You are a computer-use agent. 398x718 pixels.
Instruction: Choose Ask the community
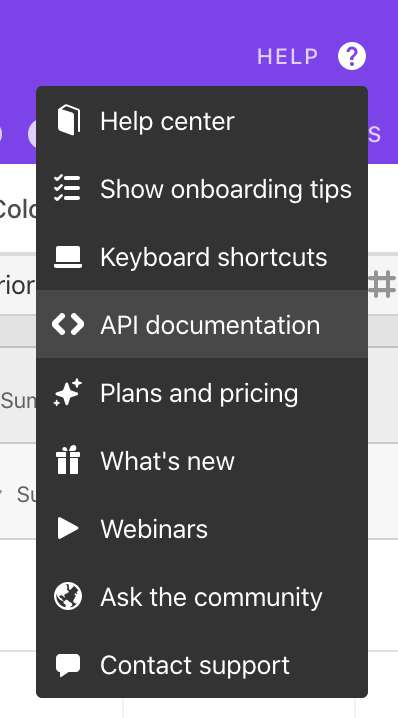click(202, 596)
